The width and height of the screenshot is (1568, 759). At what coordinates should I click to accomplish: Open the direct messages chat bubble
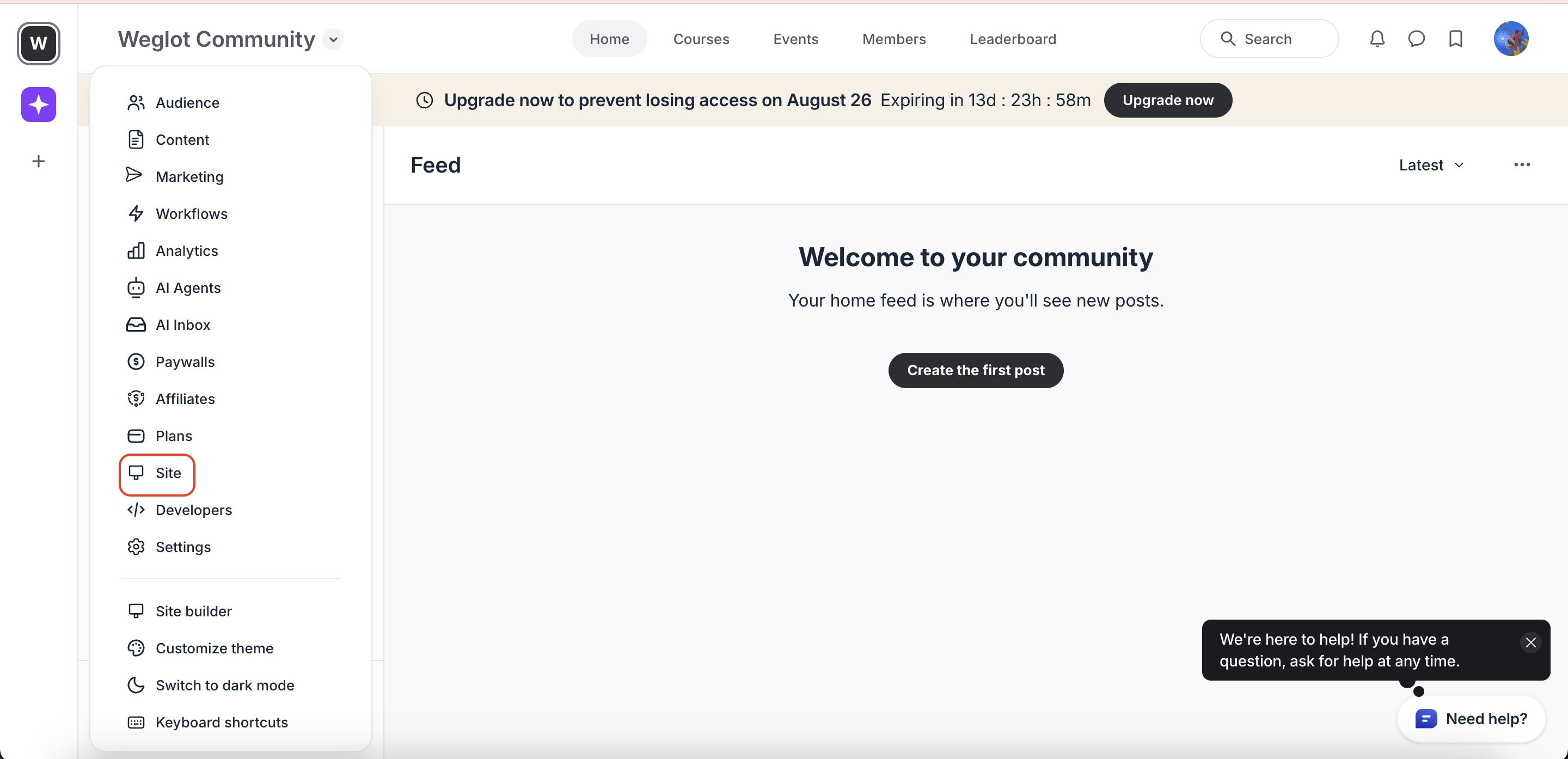click(1417, 39)
